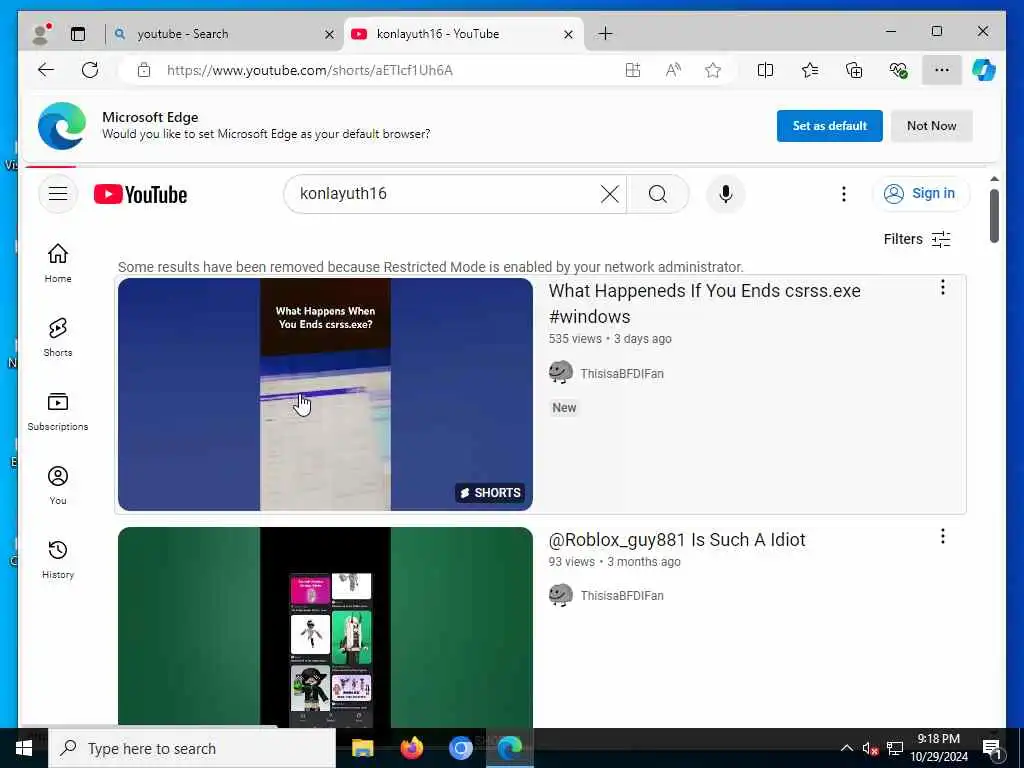Add this page to favorites star

click(713, 70)
